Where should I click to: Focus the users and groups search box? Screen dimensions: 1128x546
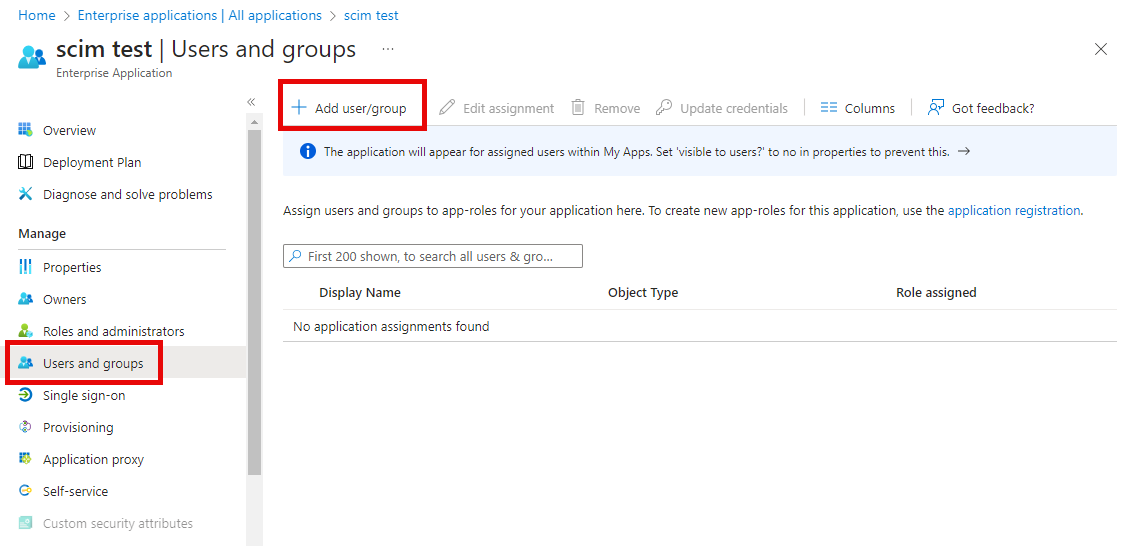(x=433, y=257)
